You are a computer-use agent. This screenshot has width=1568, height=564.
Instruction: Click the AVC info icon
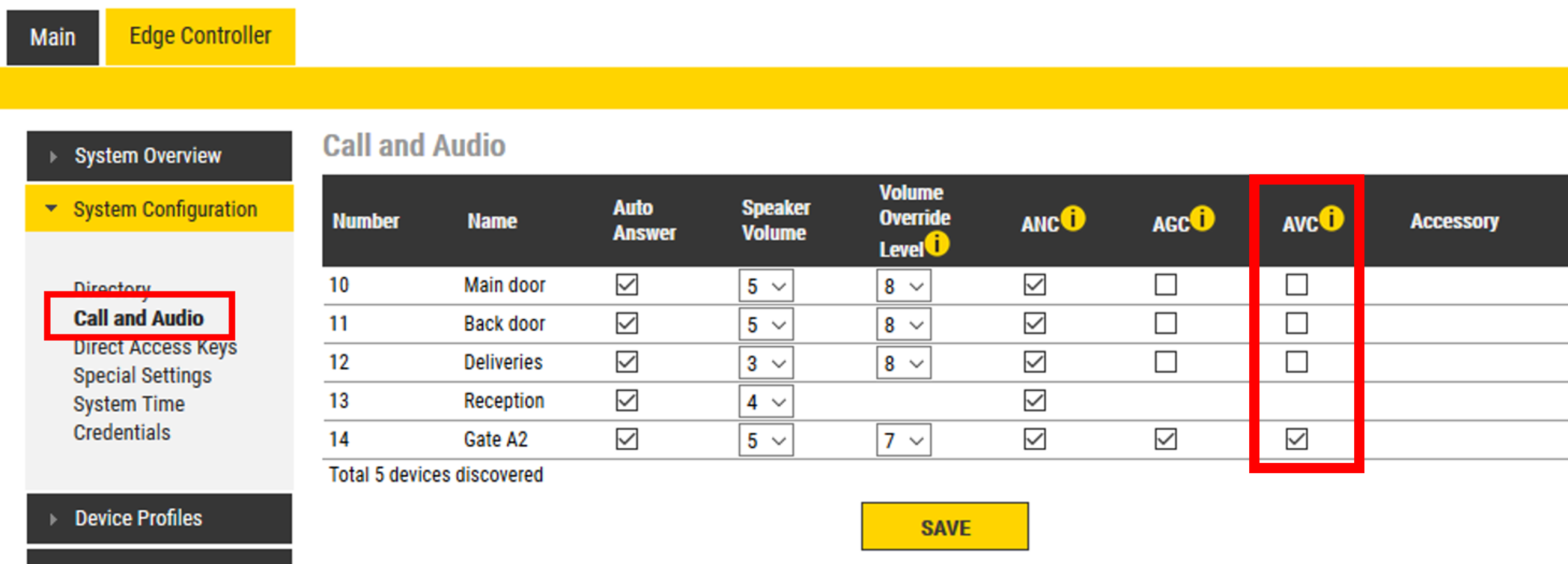click(1331, 219)
